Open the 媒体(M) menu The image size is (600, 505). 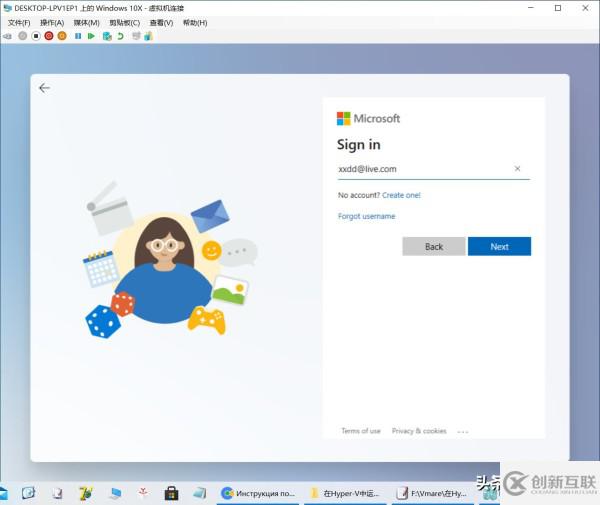[86, 23]
